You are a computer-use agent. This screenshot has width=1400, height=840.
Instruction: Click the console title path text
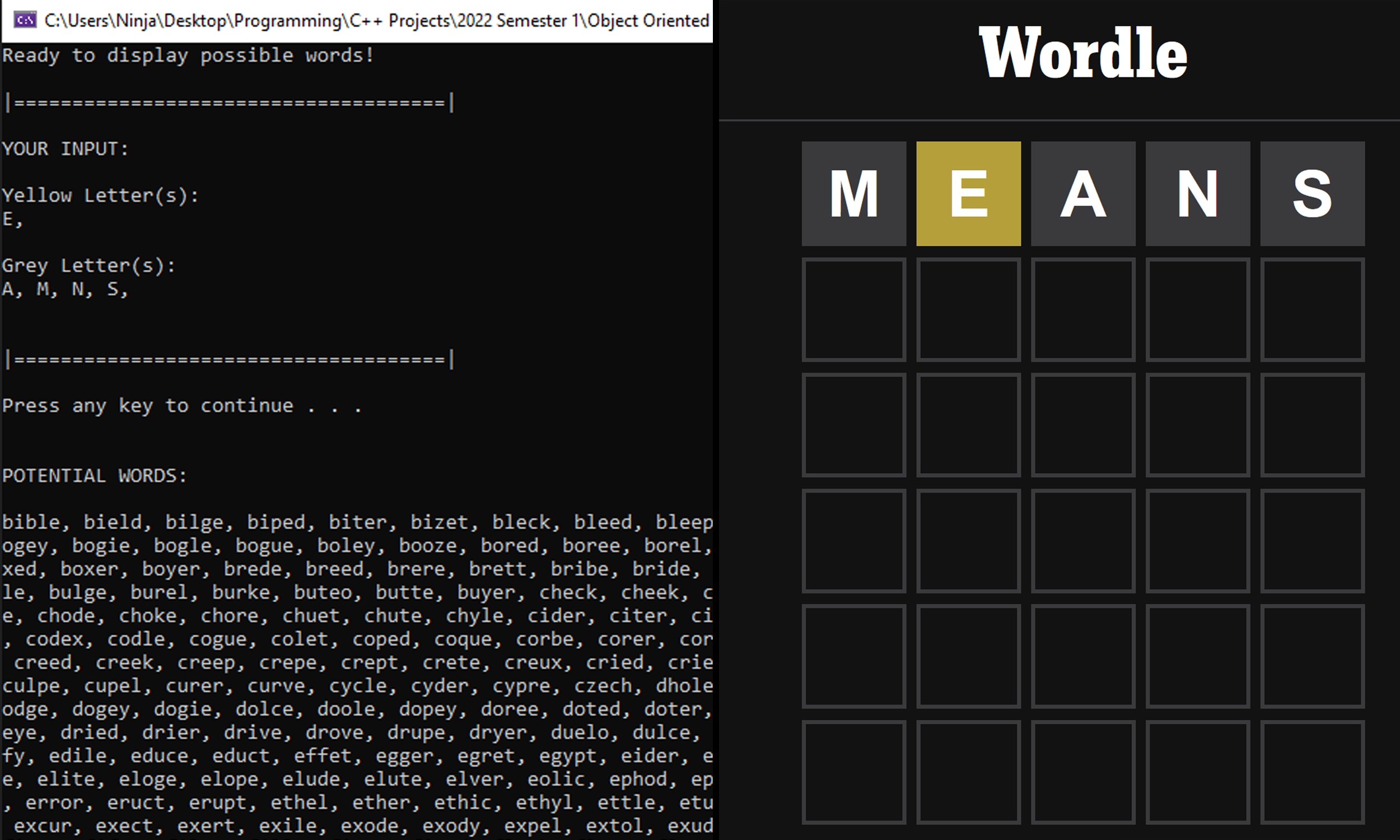(377, 21)
